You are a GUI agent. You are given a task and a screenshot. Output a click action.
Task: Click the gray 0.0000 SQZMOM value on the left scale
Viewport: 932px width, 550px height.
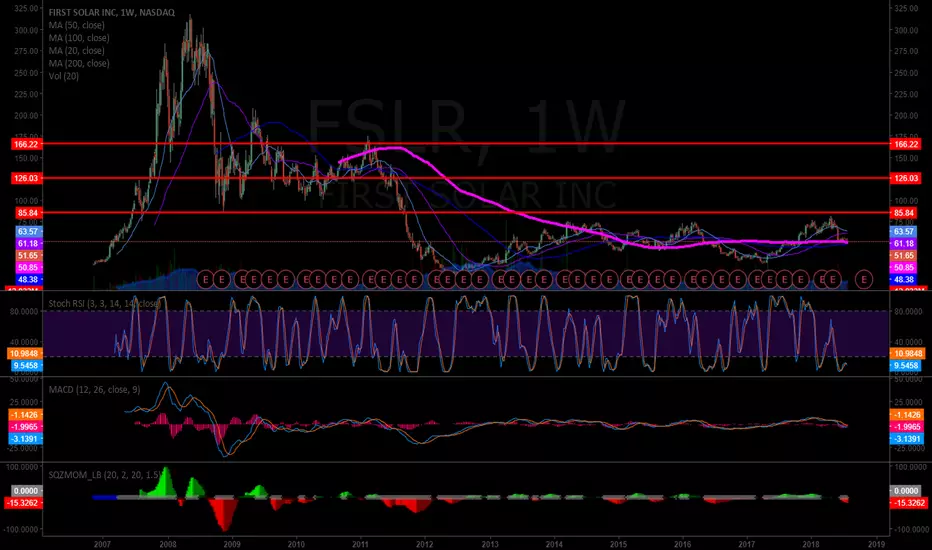pos(27,491)
